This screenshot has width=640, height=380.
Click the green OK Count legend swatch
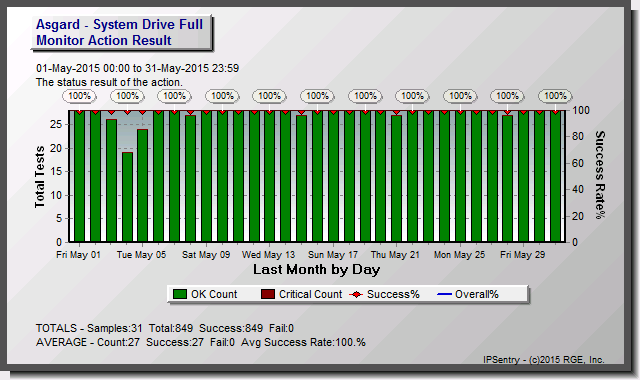[x=180, y=294]
